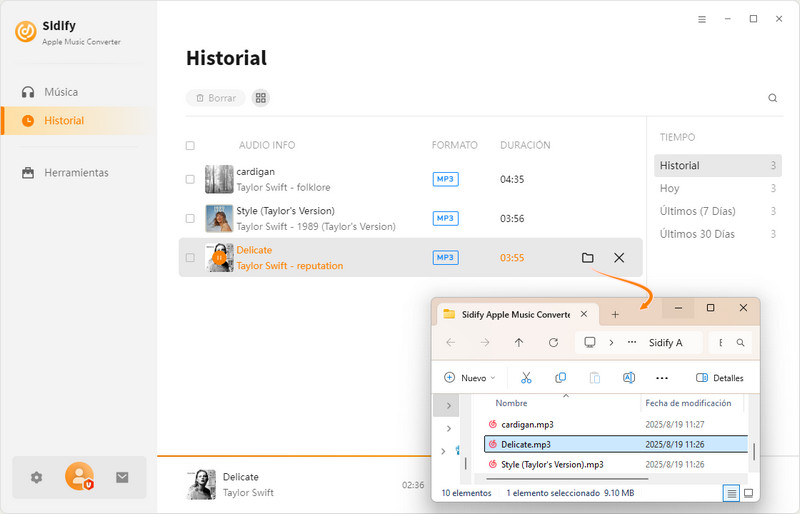This screenshot has width=800, height=514.
Task: Sort by Fecha de modificación column
Action: point(688,403)
